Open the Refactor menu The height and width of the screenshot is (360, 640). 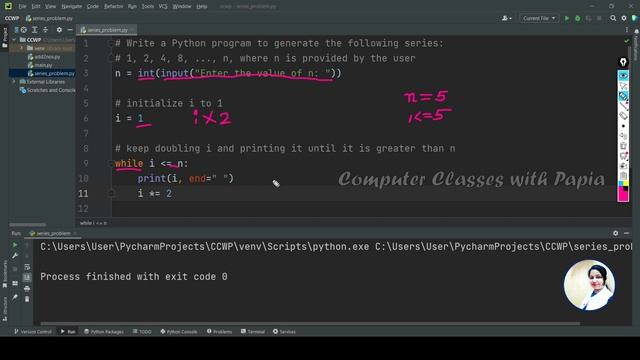point(113,7)
